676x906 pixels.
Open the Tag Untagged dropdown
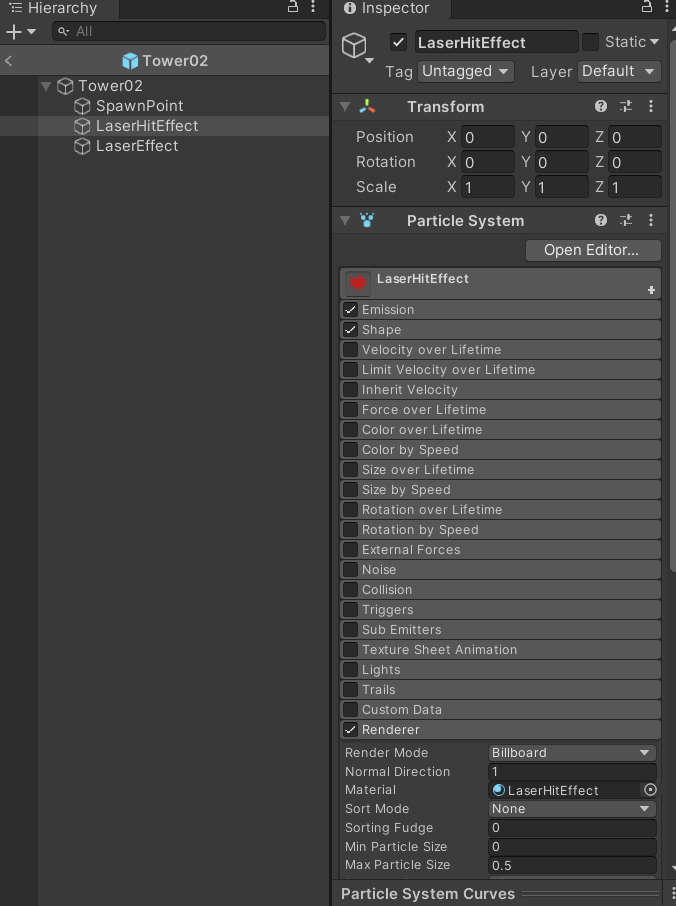pyautogui.click(x=465, y=72)
